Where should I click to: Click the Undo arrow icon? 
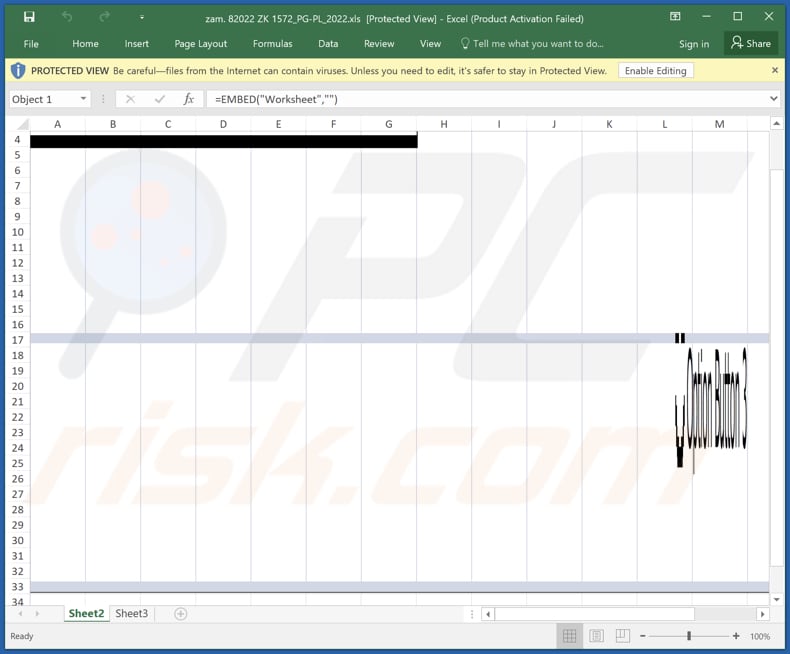coord(67,17)
